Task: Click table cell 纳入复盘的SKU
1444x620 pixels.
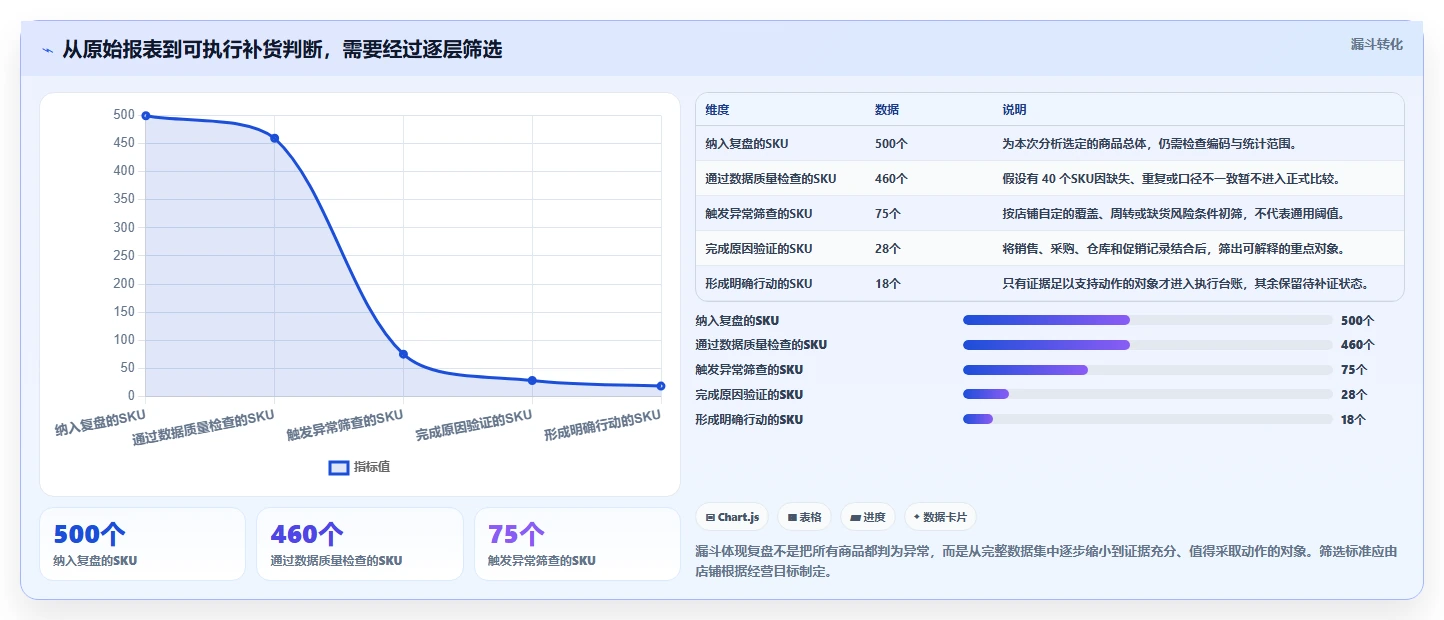Action: [x=747, y=144]
